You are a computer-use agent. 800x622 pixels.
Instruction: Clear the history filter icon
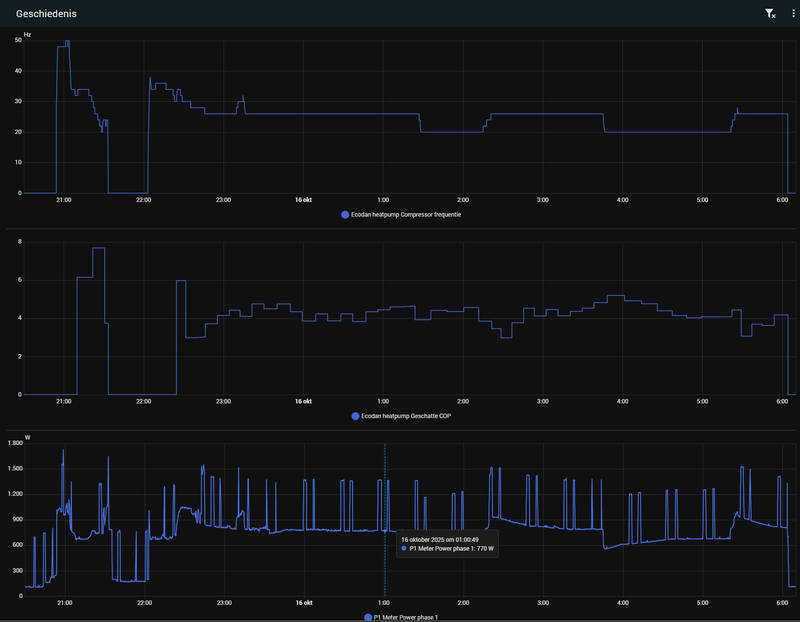point(770,14)
